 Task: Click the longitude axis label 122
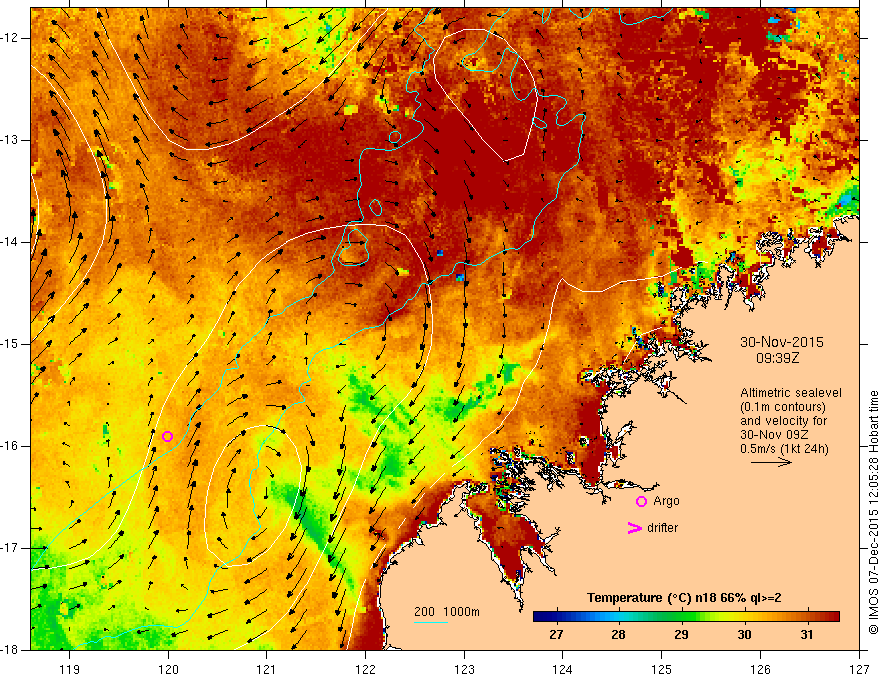point(365,669)
